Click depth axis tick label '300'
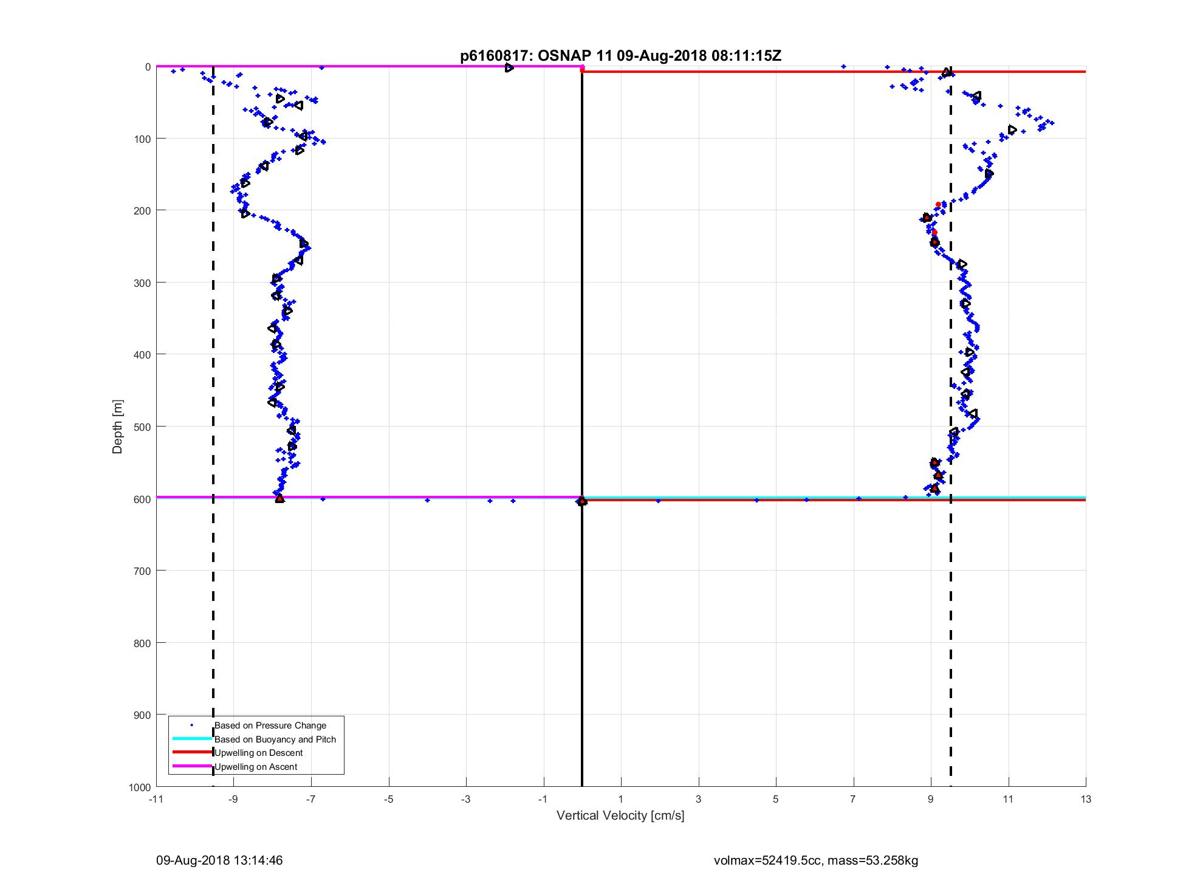Screen dimensions: 1200x885 141,283
